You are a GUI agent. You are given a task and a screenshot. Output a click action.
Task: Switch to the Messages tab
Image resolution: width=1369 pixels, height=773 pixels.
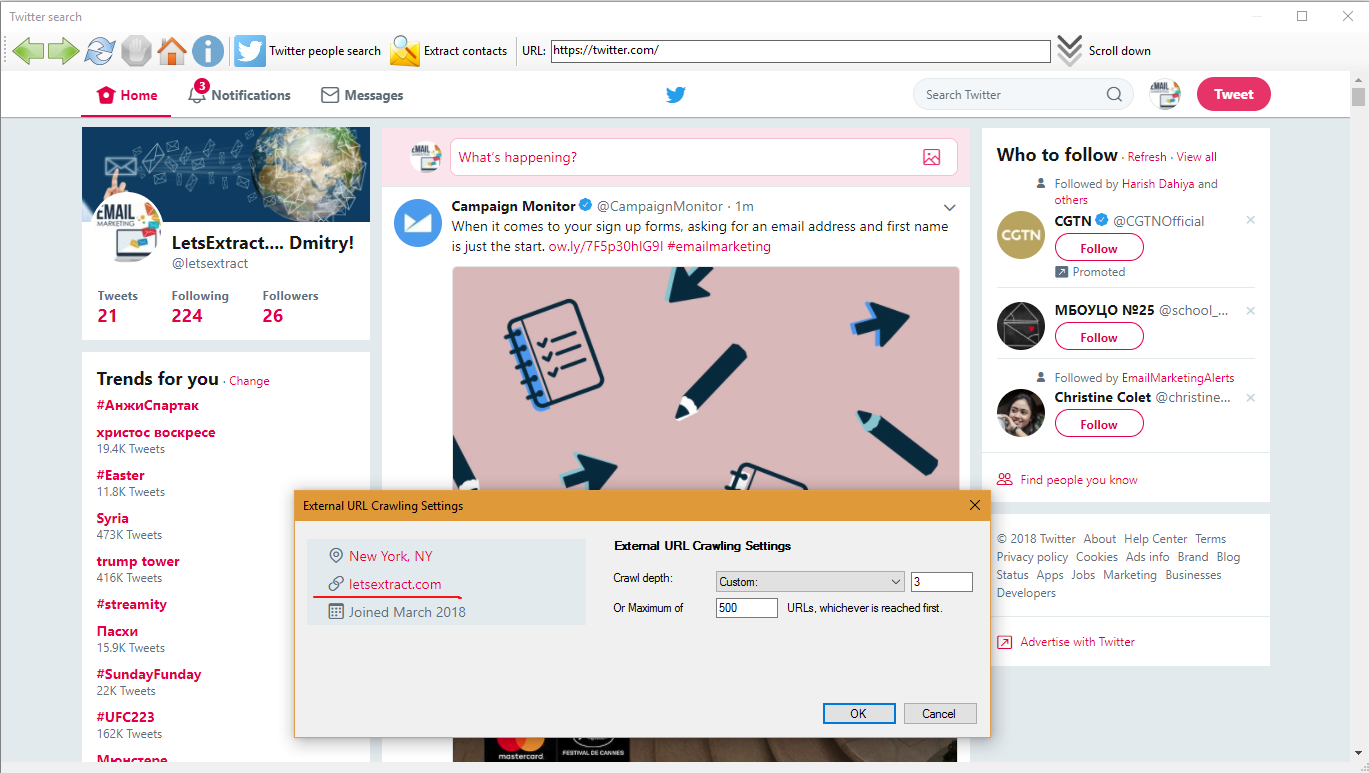[362, 95]
